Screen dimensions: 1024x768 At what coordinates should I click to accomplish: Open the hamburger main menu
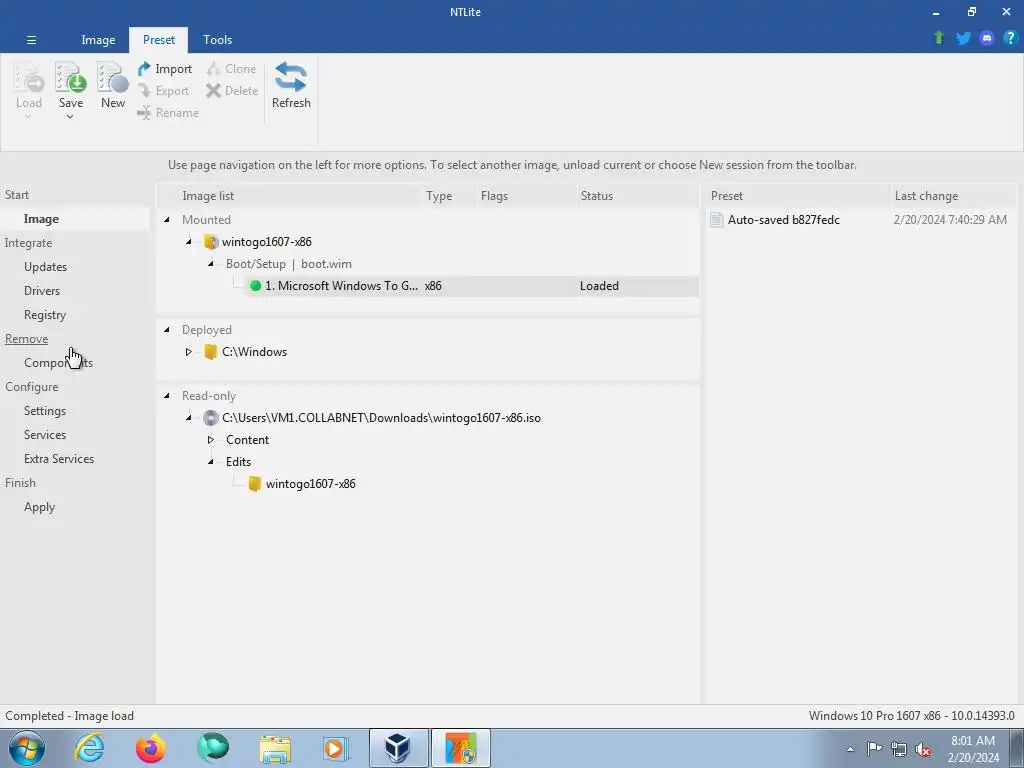point(31,40)
